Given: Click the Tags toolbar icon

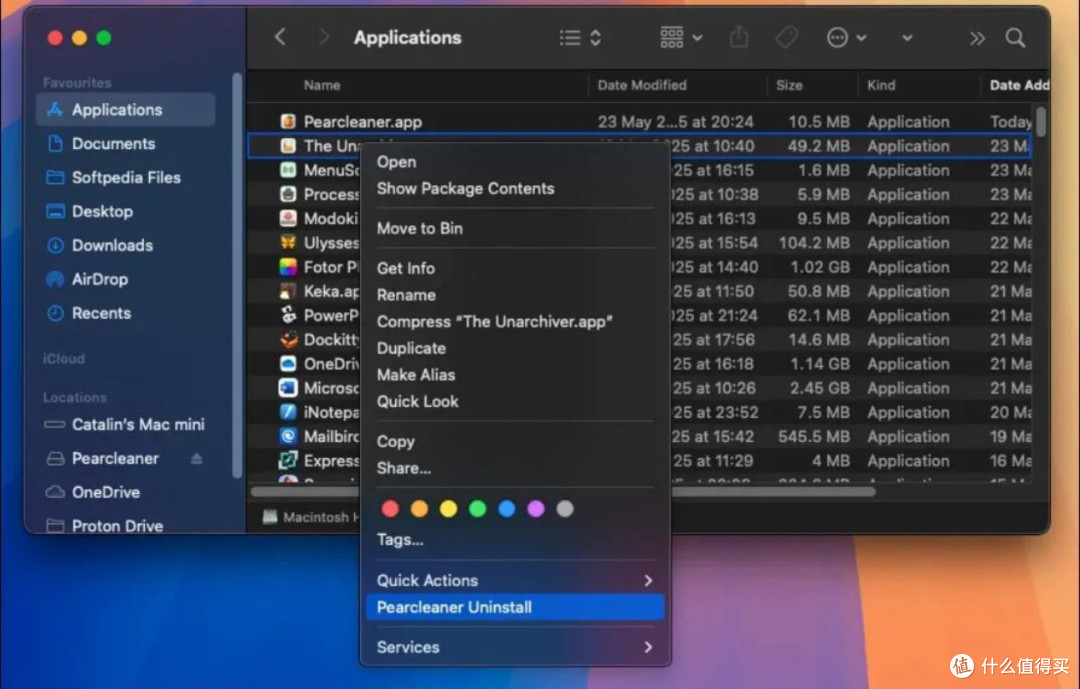Looking at the screenshot, I should tap(787, 37).
